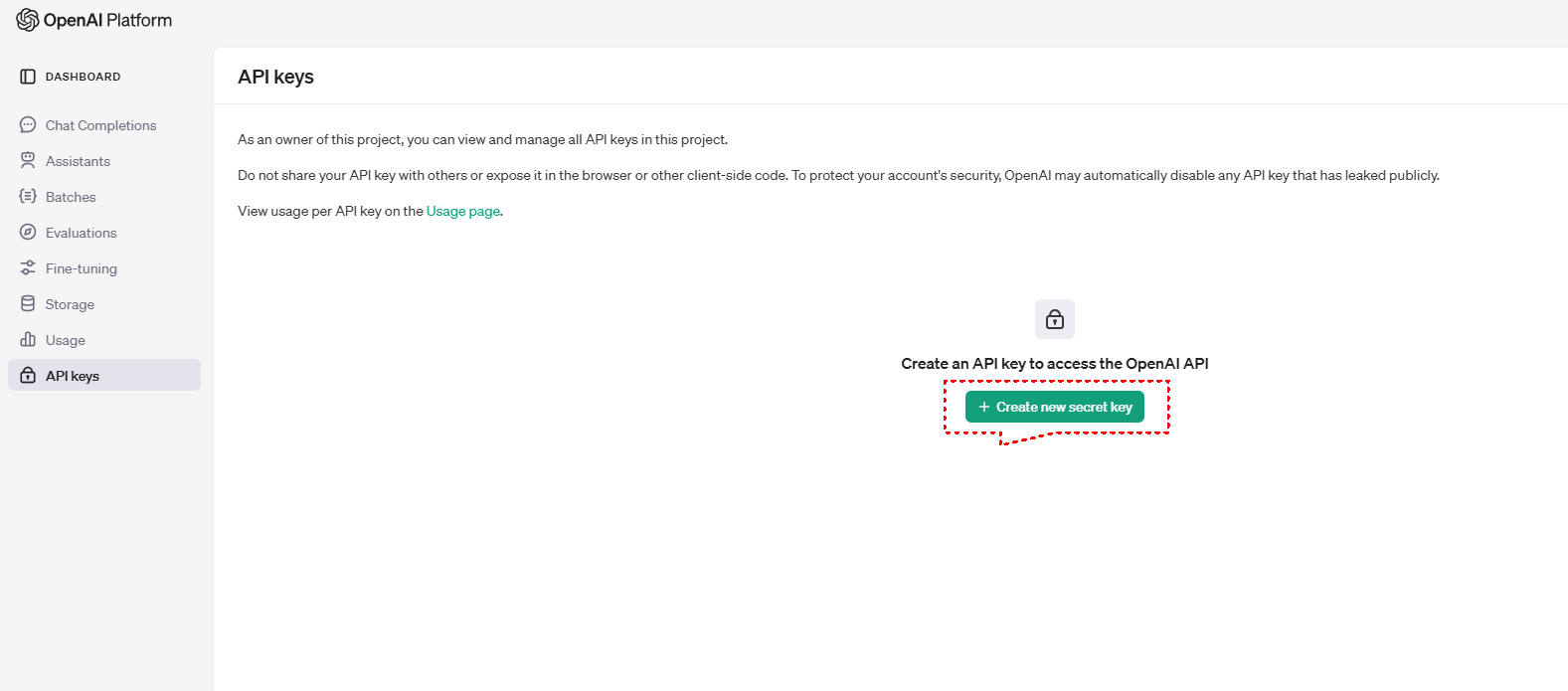Open the Usage sidebar item

click(104, 340)
